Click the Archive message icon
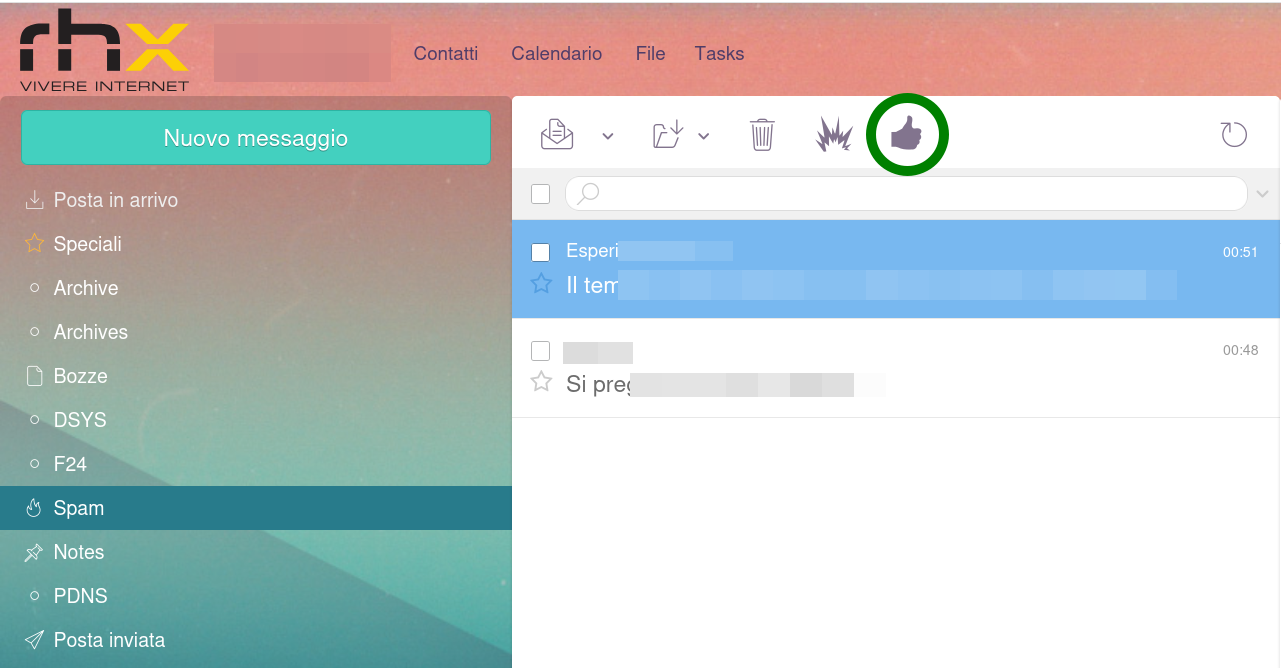The width and height of the screenshot is (1281, 668). pyautogui.click(x=559, y=133)
